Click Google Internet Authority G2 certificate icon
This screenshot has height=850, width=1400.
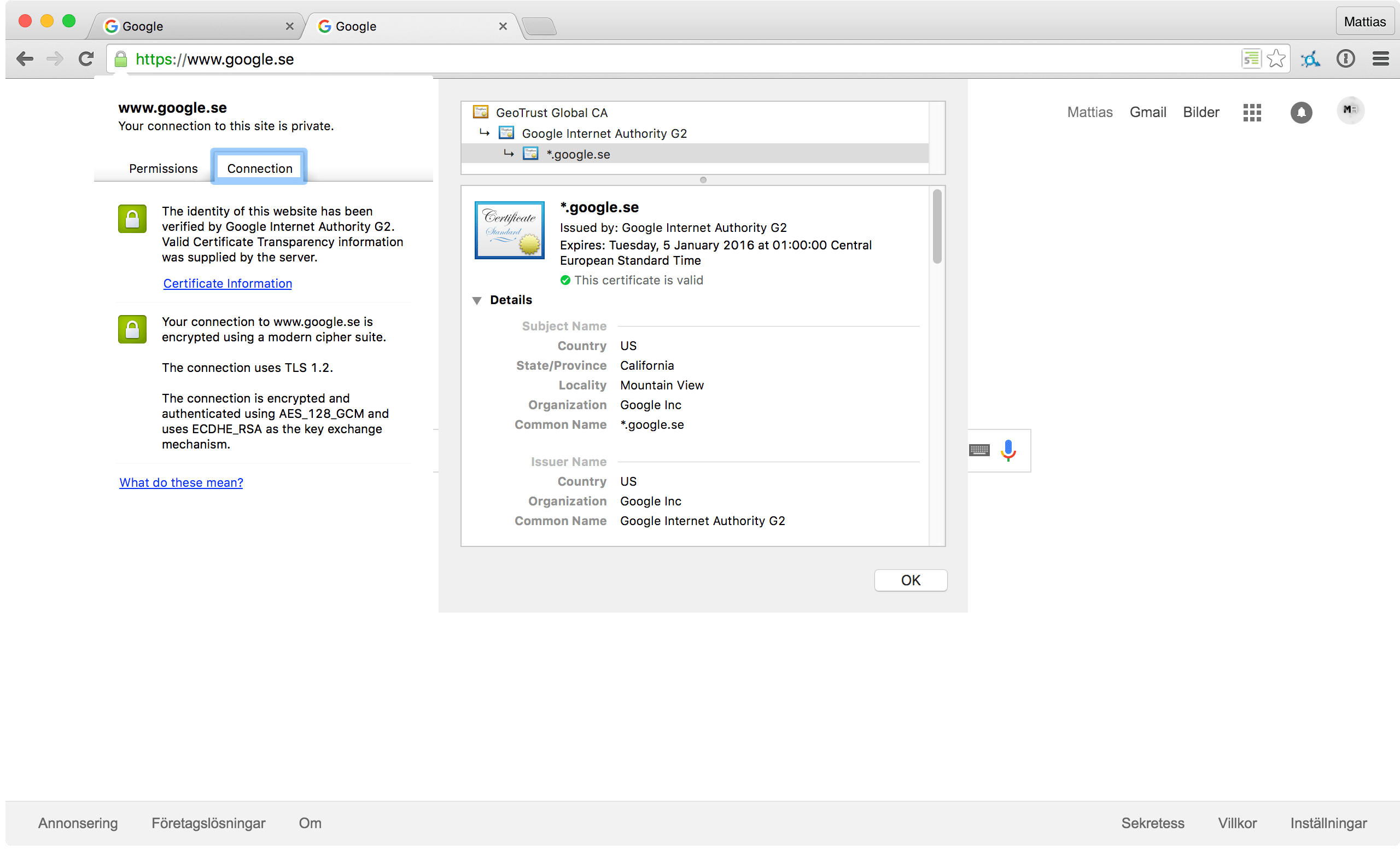click(506, 133)
